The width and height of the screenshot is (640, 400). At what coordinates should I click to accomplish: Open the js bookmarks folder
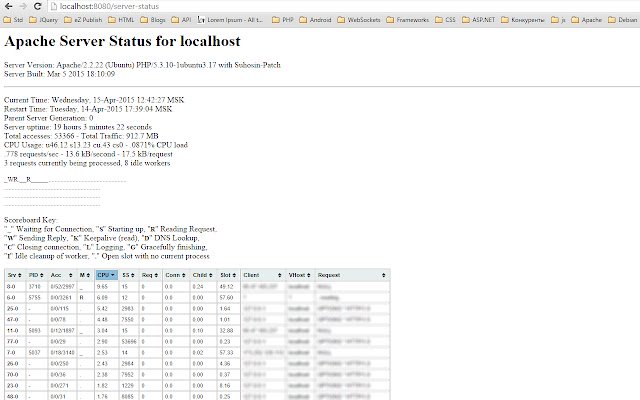tap(558, 20)
